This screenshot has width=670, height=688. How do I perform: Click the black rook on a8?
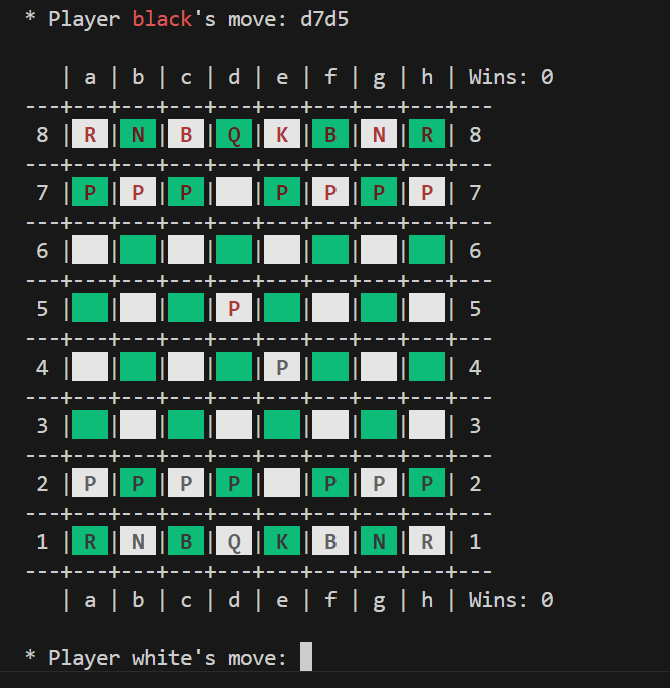tap(90, 135)
